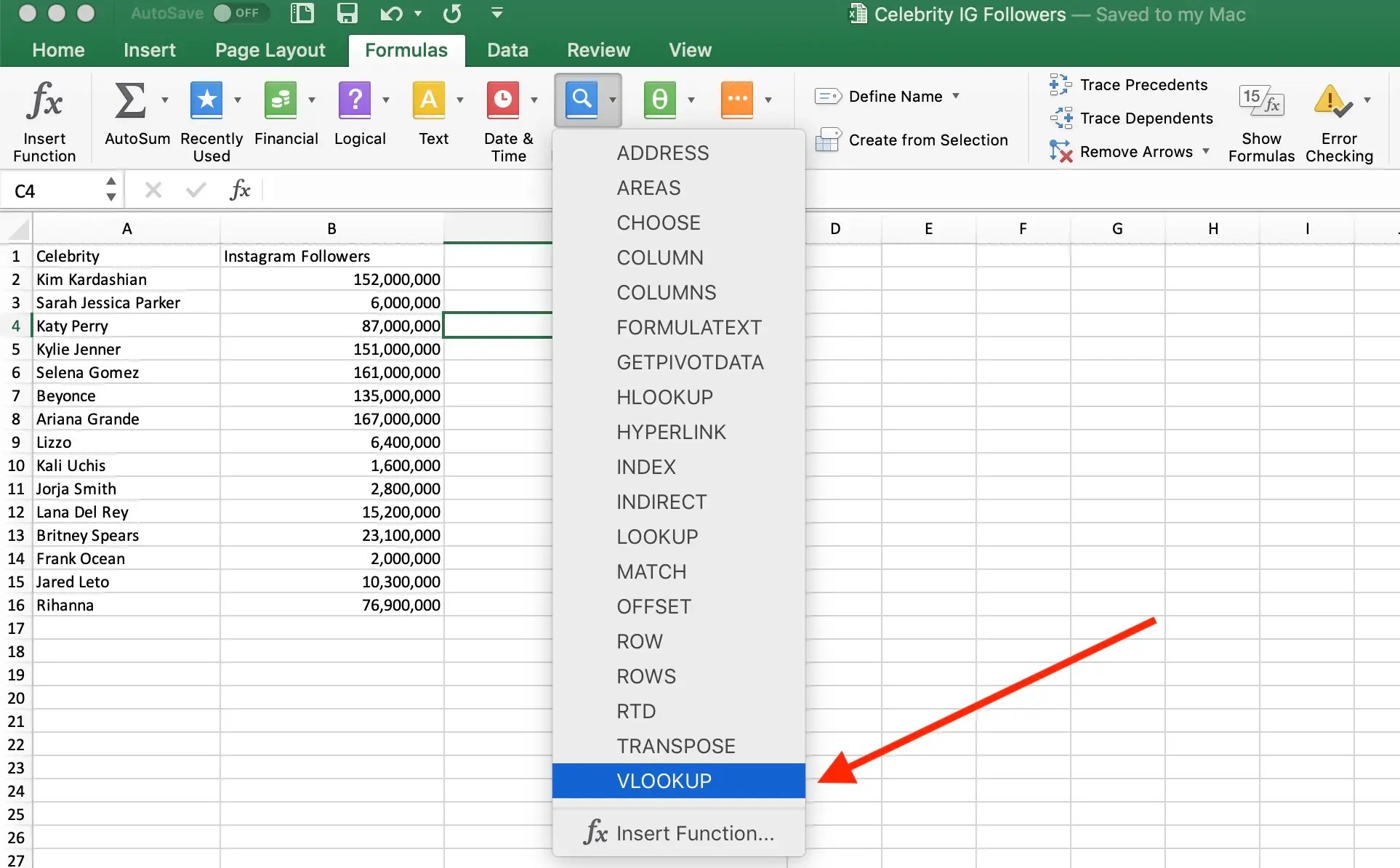Click the Error Checking icon
1400x868 pixels.
pyautogui.click(x=1332, y=101)
